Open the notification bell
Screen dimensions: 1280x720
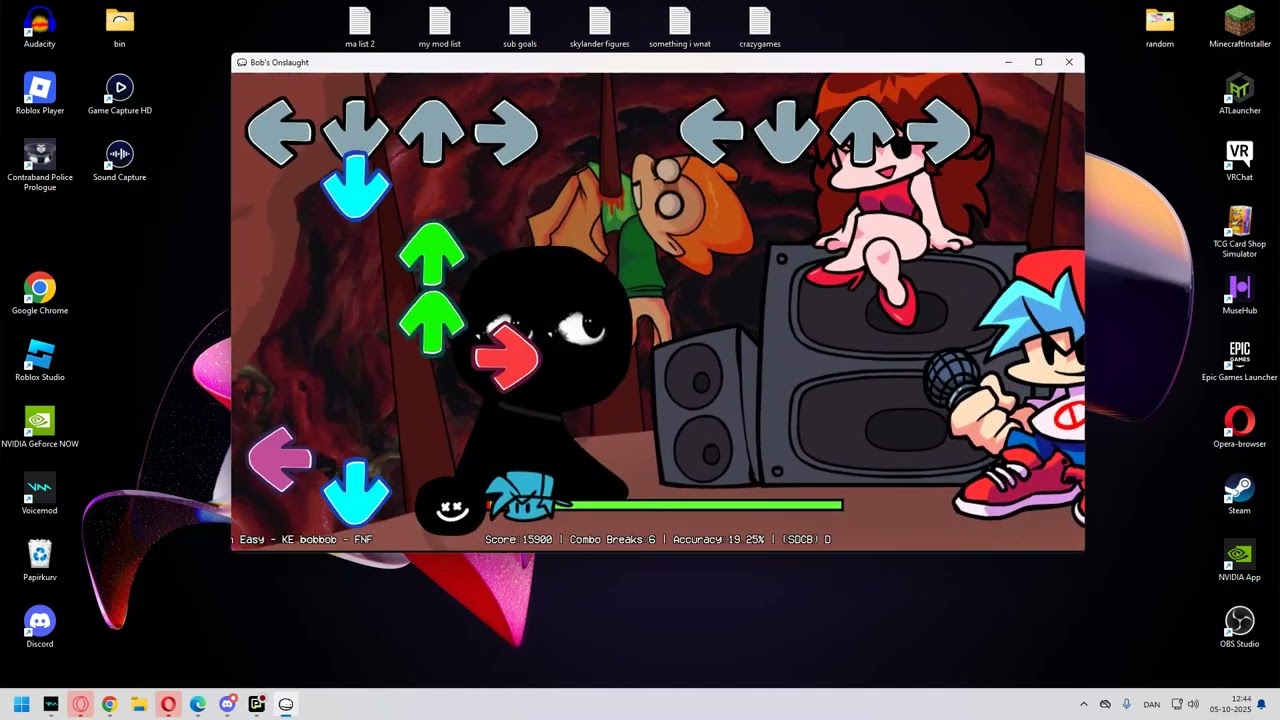point(1261,704)
